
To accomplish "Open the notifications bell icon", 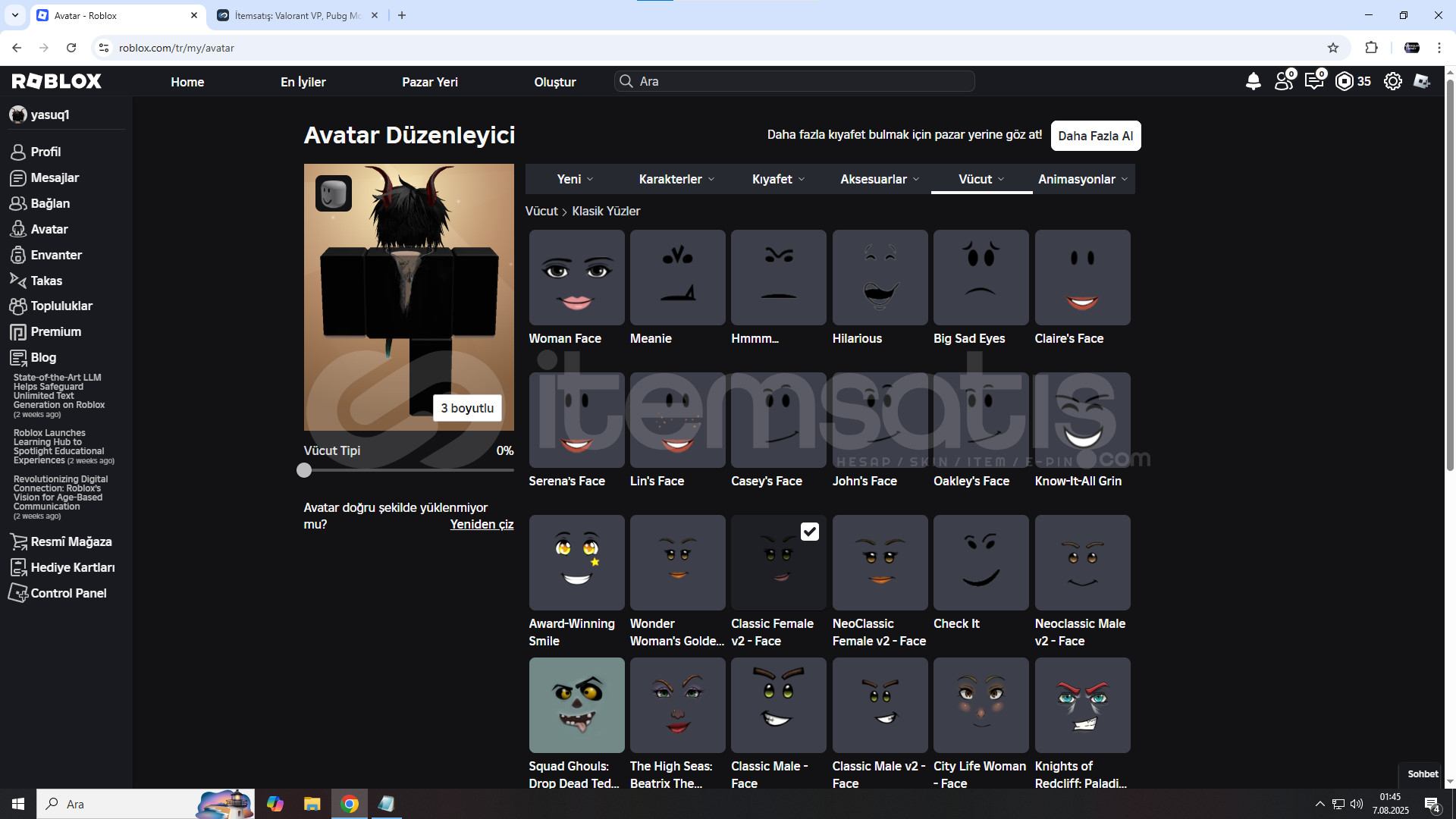I will 1253,81.
